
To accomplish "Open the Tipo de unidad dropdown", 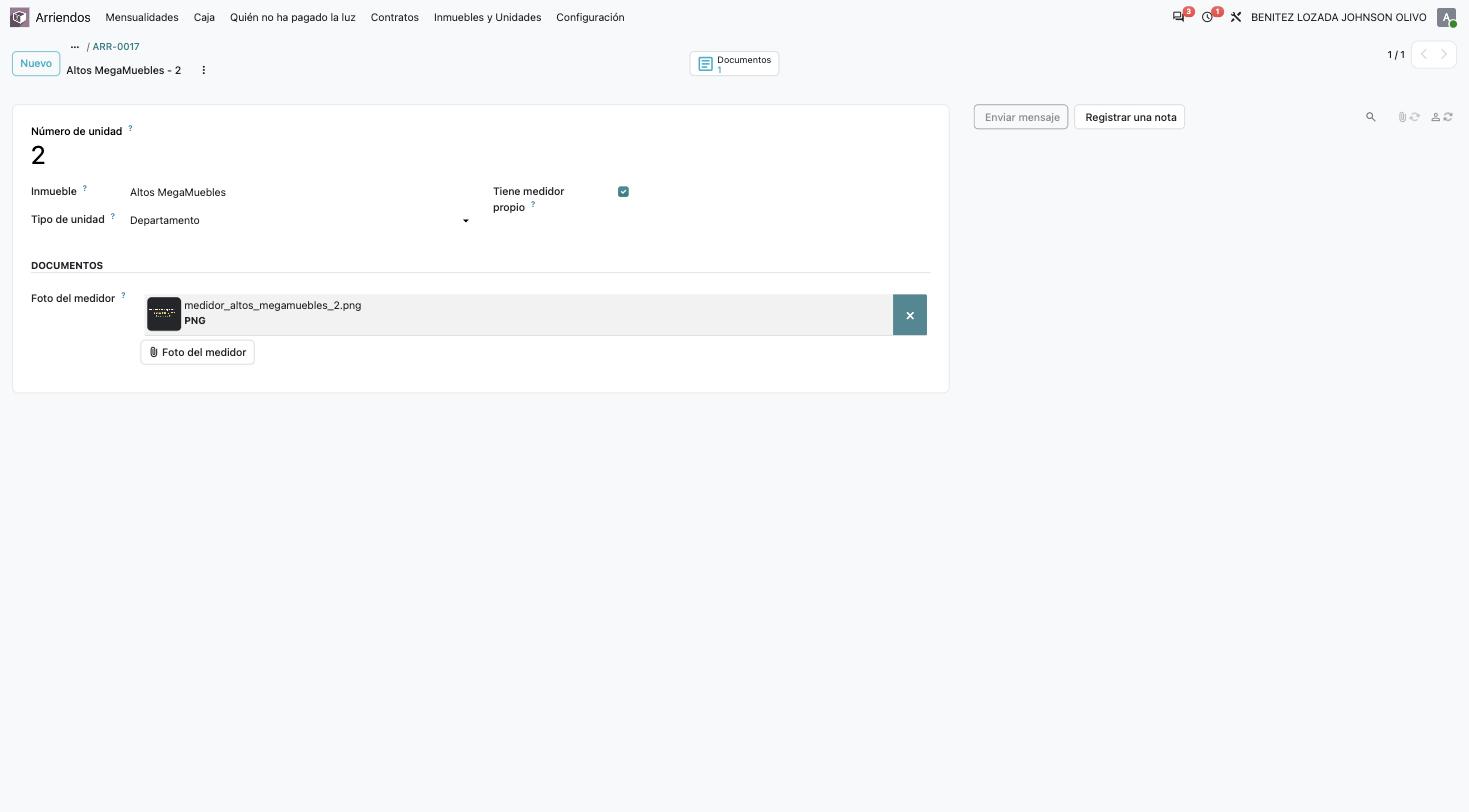I will (x=300, y=220).
